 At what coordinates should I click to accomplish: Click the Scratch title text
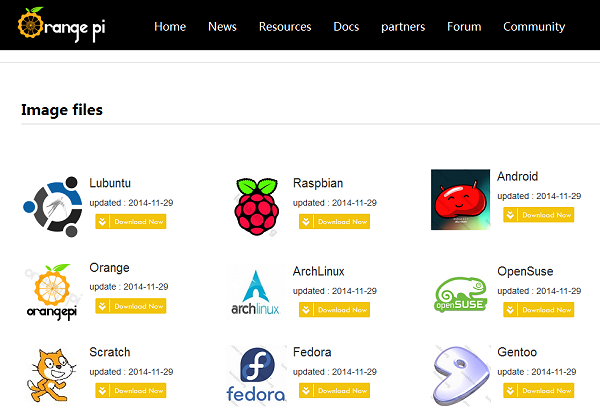(x=110, y=352)
